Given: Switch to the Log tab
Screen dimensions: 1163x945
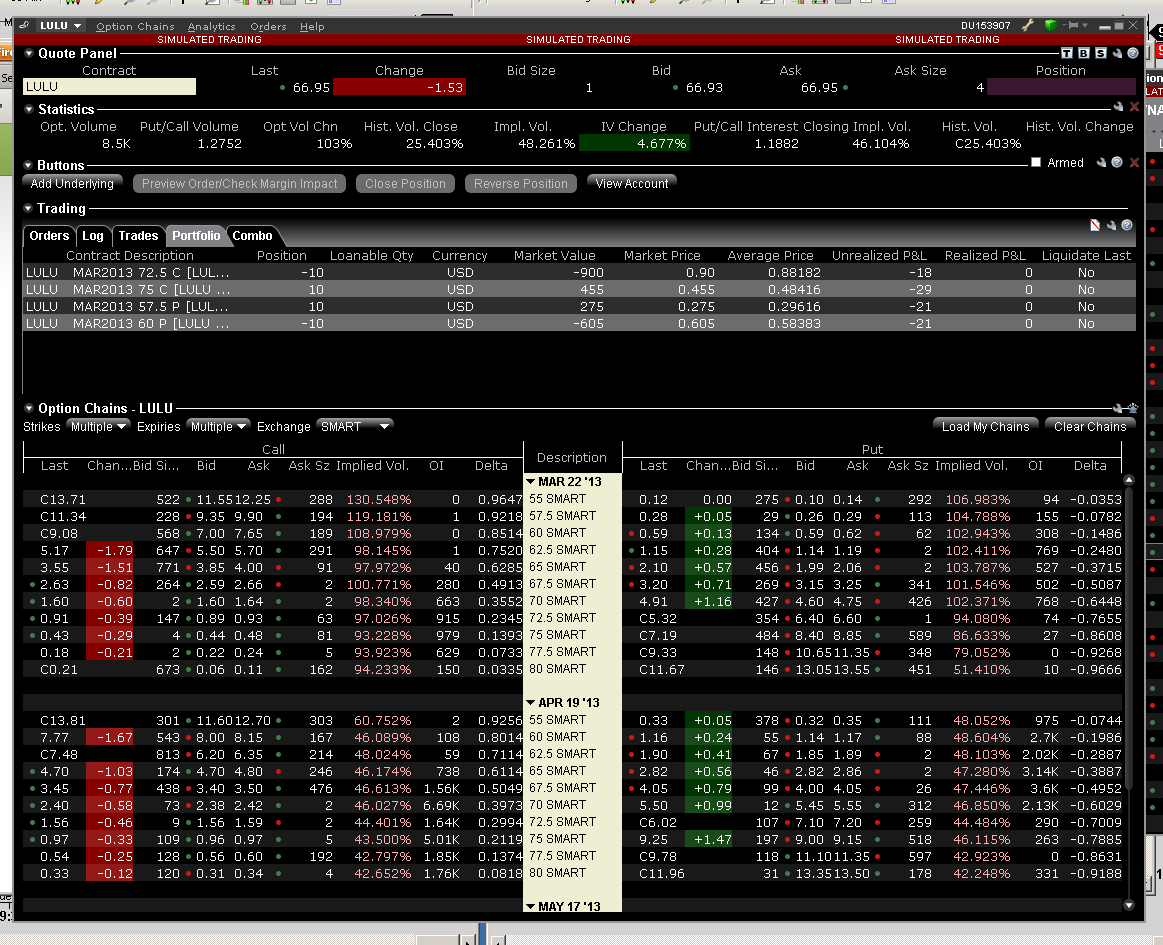Looking at the screenshot, I should tap(93, 236).
